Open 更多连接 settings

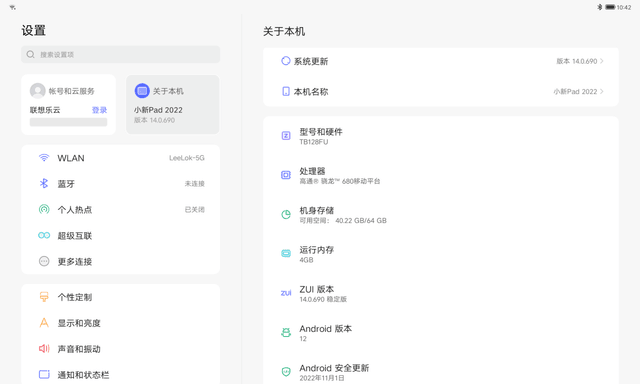coord(120,262)
